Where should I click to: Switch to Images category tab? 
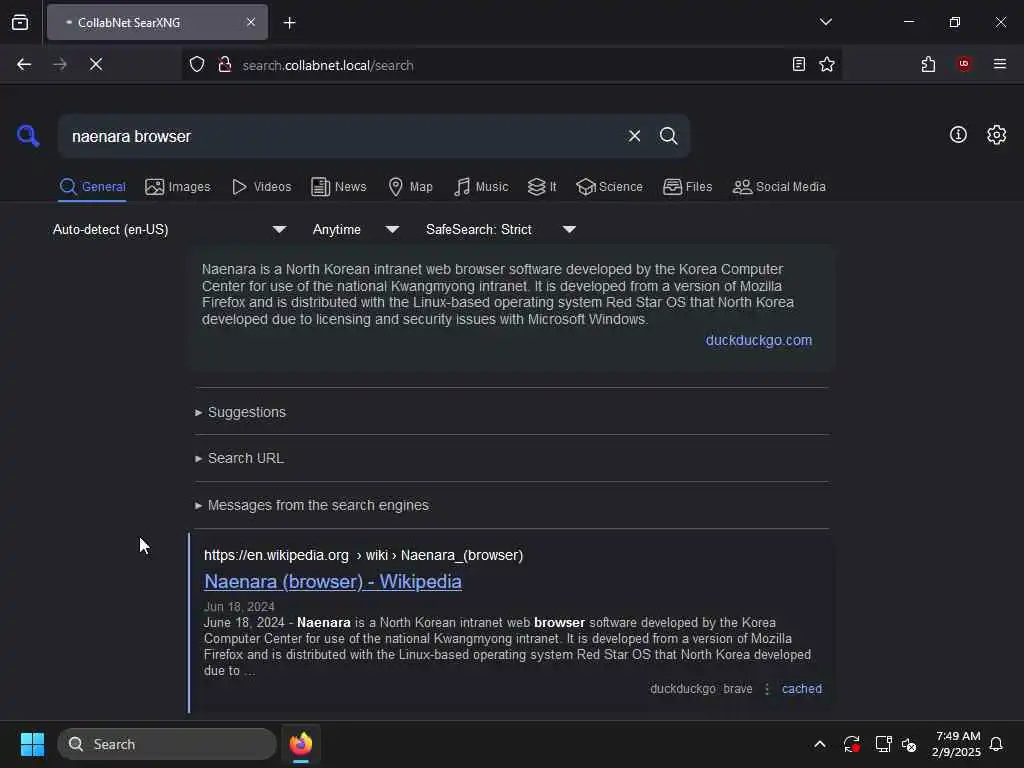tap(178, 187)
